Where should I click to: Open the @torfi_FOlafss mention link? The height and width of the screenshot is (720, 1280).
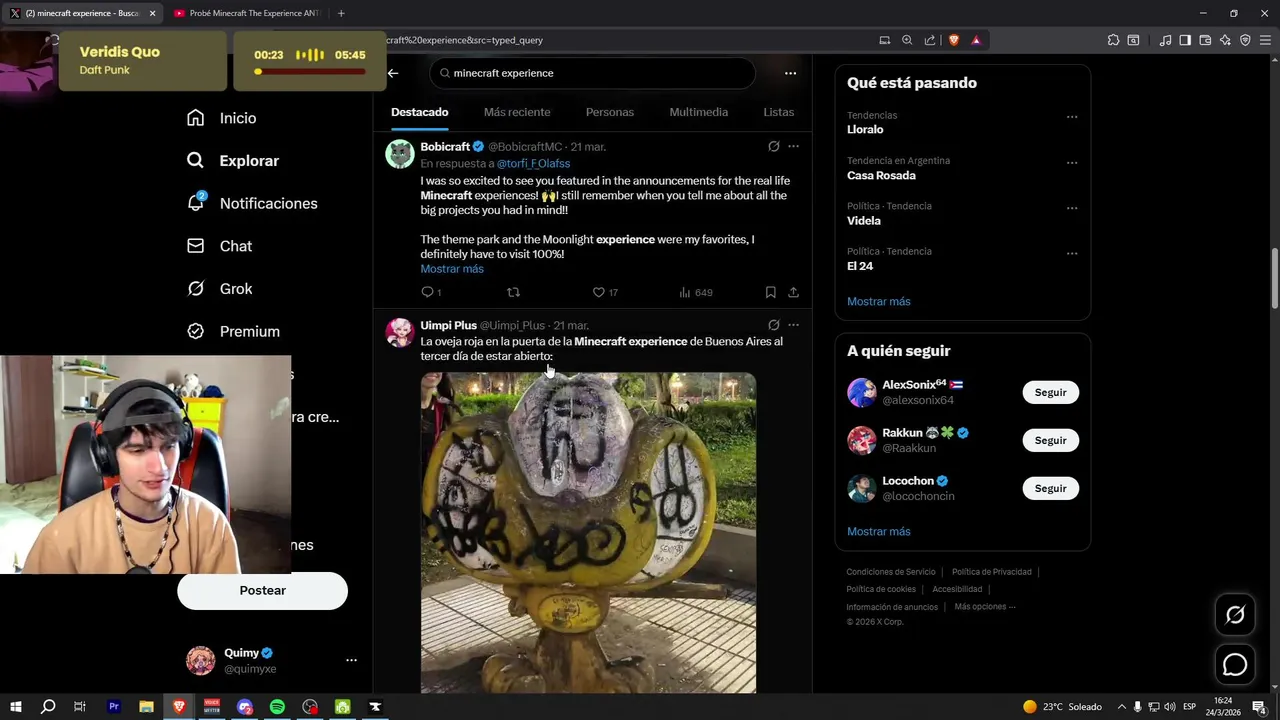(533, 163)
